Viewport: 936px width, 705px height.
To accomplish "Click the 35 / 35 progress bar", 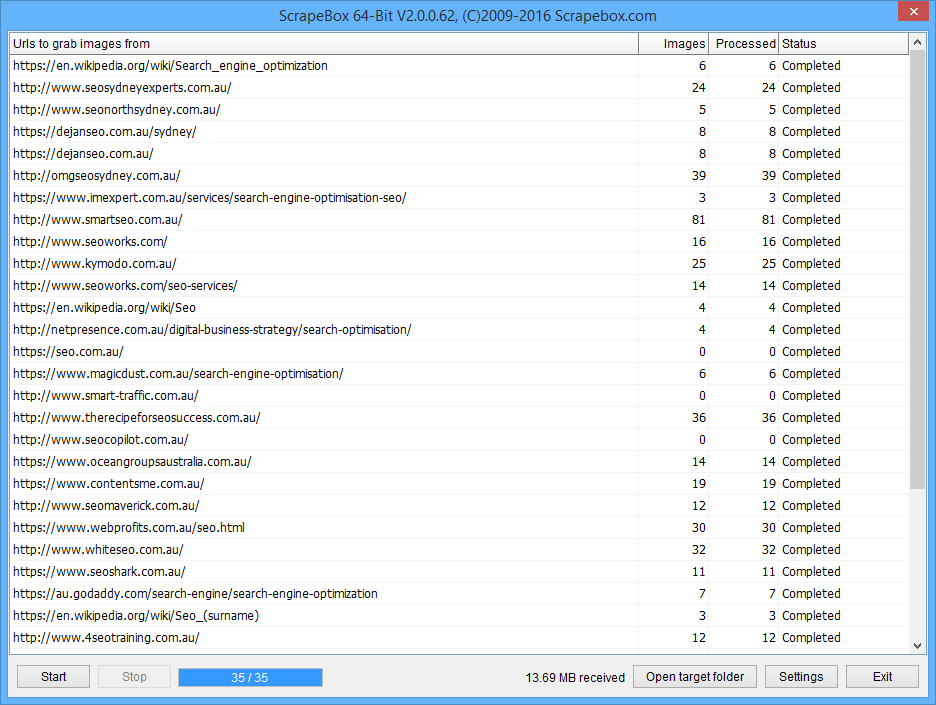I will click(x=250, y=677).
